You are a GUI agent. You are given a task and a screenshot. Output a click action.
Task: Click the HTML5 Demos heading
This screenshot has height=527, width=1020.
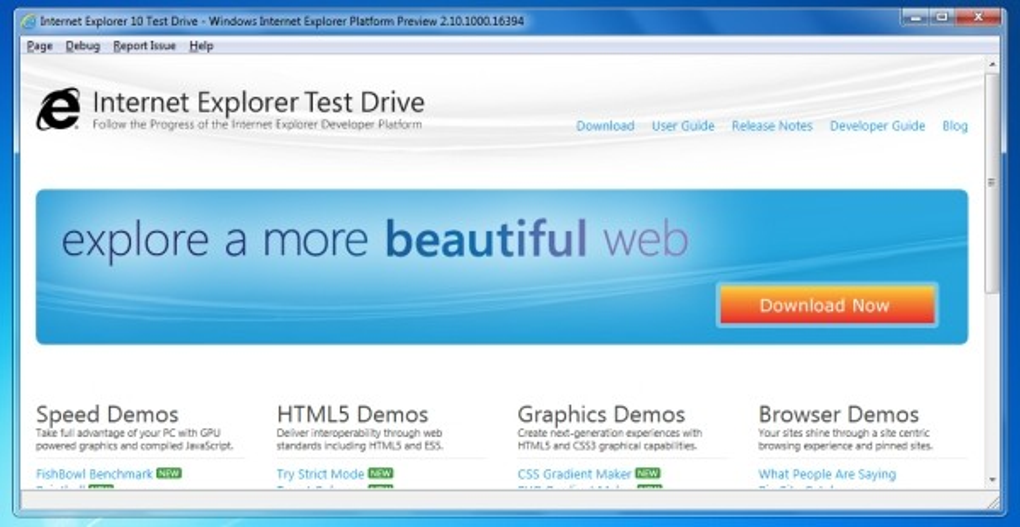click(x=353, y=414)
